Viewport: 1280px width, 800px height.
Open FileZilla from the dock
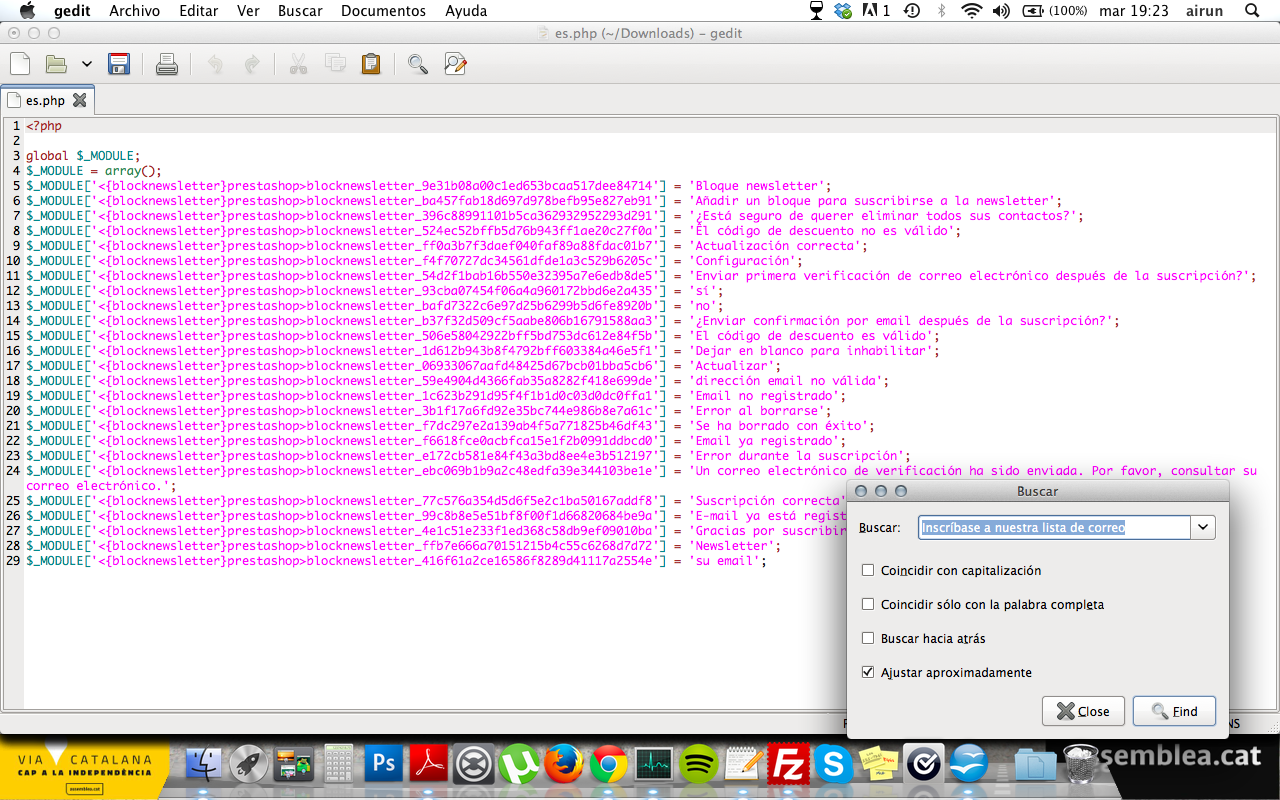click(789, 765)
